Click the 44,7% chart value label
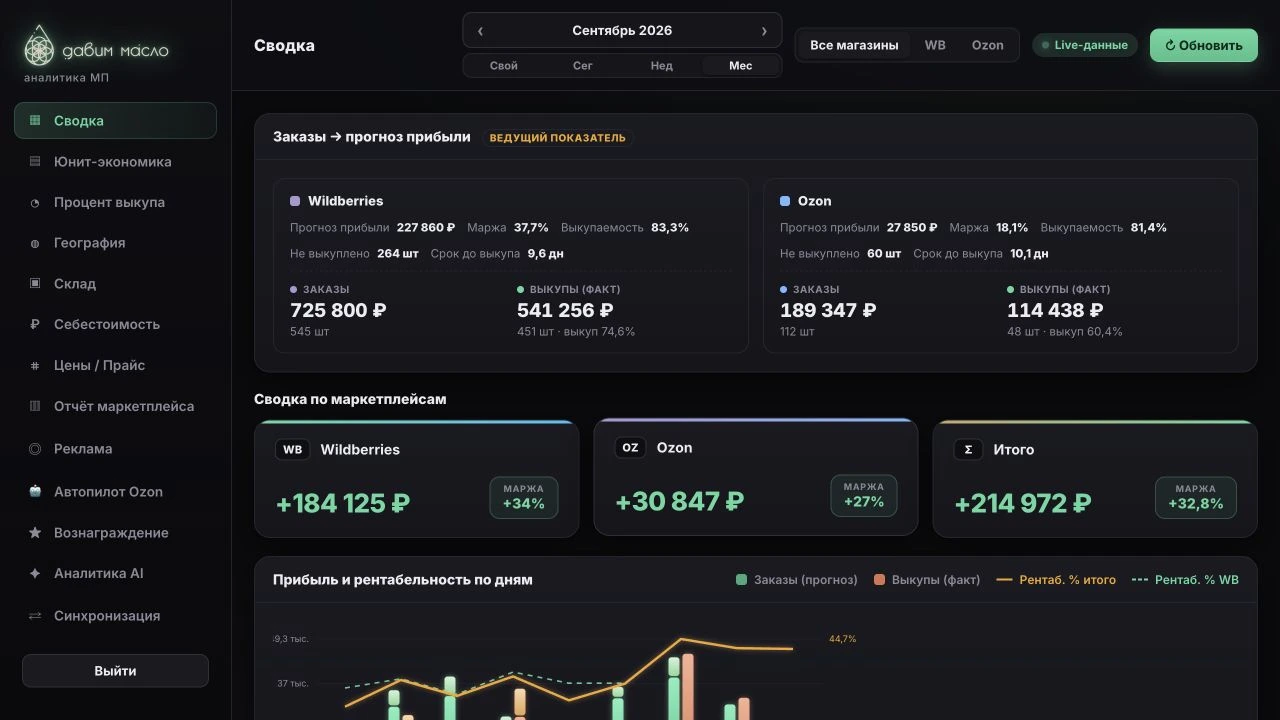The width and height of the screenshot is (1280, 720). pos(843,639)
